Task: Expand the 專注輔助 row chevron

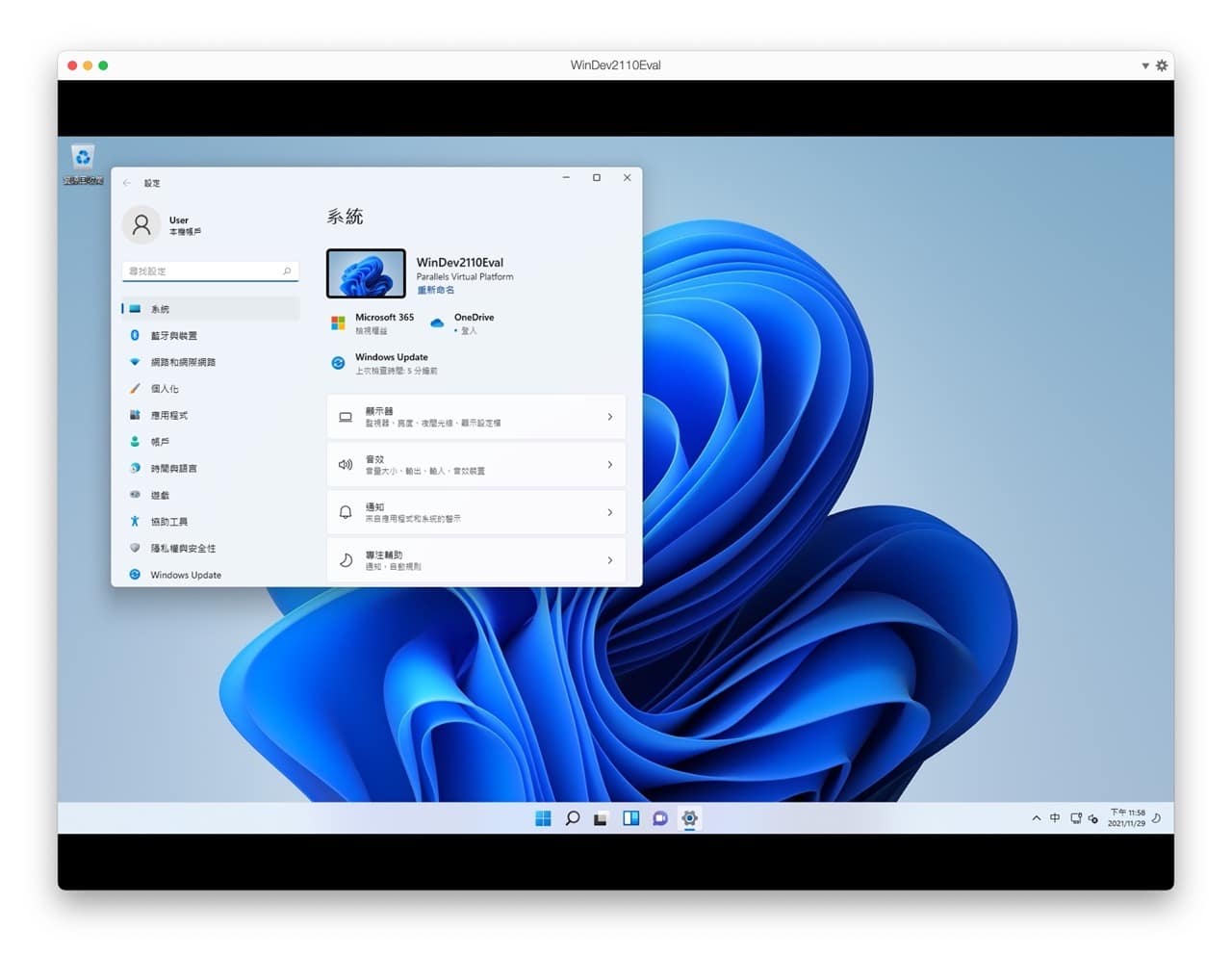Action: click(x=610, y=560)
